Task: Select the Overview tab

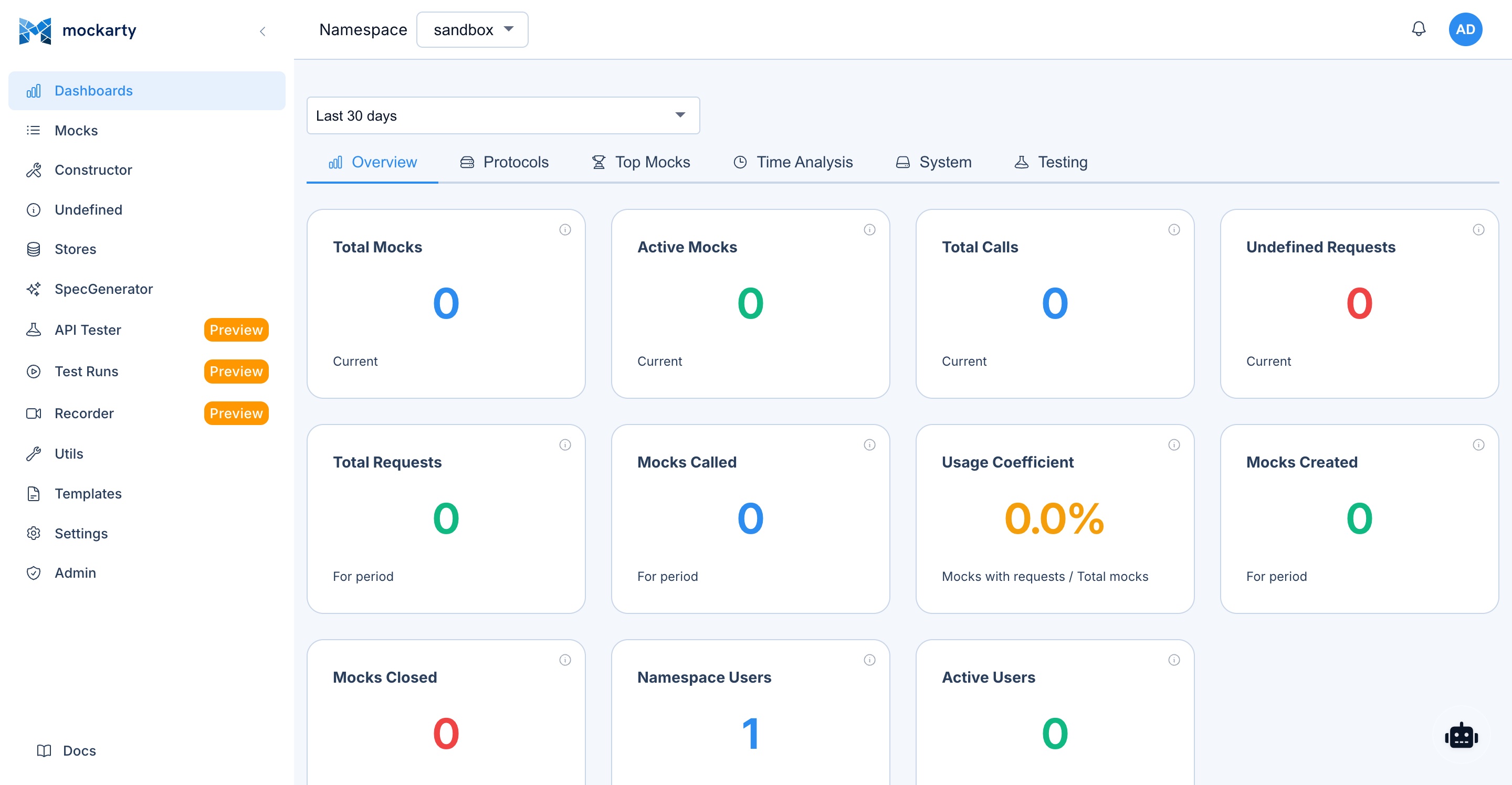Action: [372, 163]
